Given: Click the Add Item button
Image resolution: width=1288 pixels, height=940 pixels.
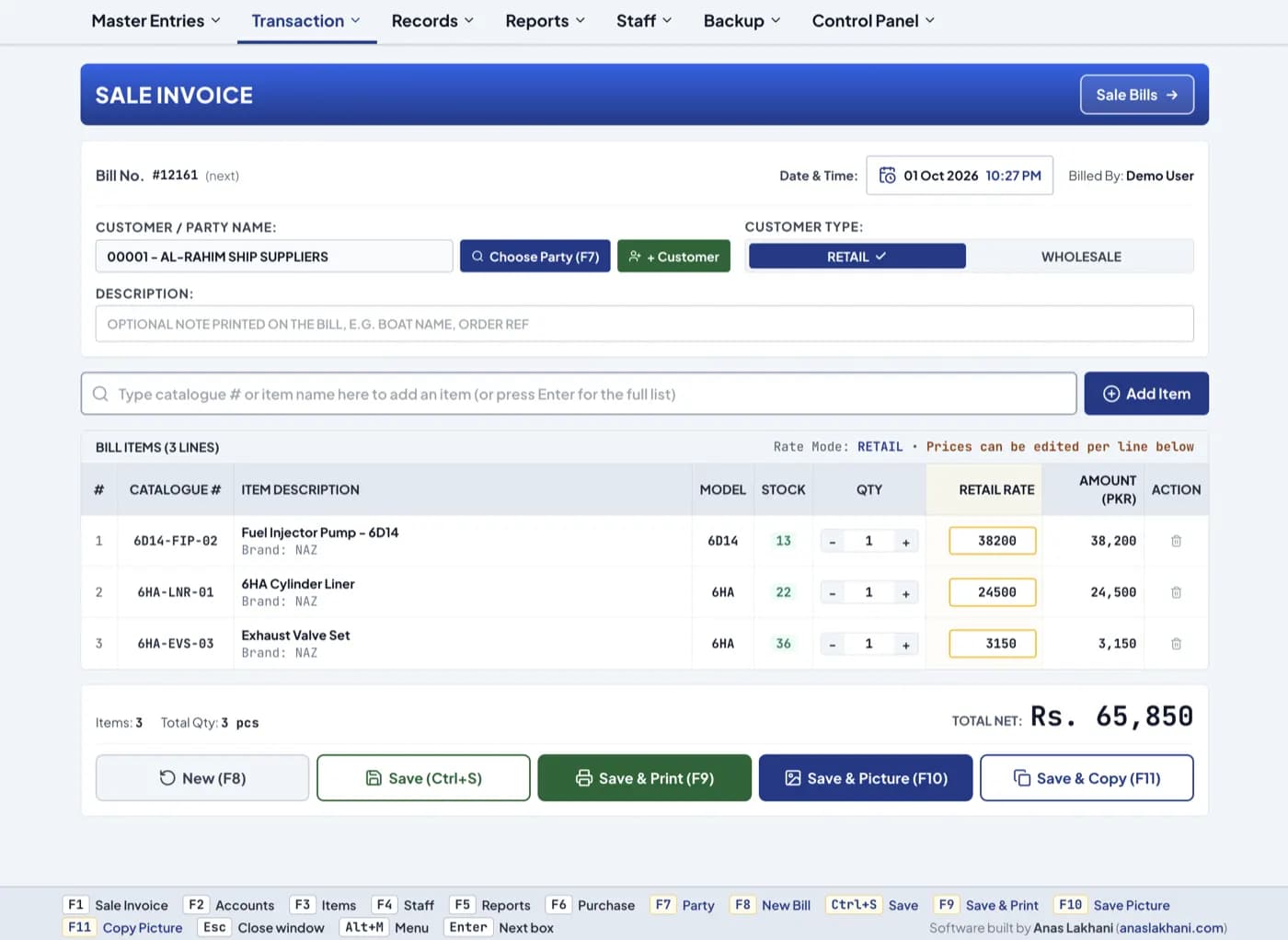Looking at the screenshot, I should [1146, 394].
